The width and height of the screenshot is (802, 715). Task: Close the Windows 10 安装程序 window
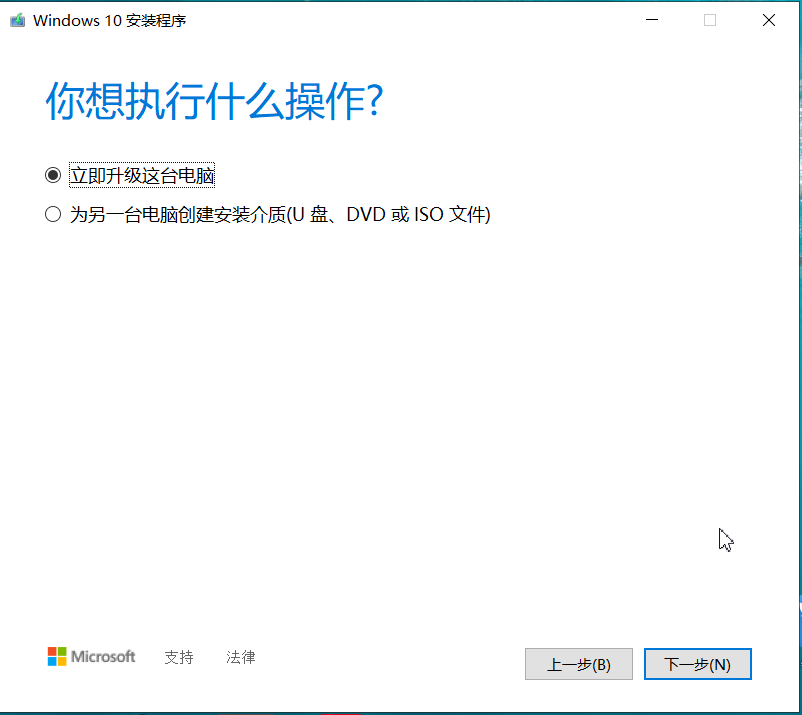(x=769, y=20)
